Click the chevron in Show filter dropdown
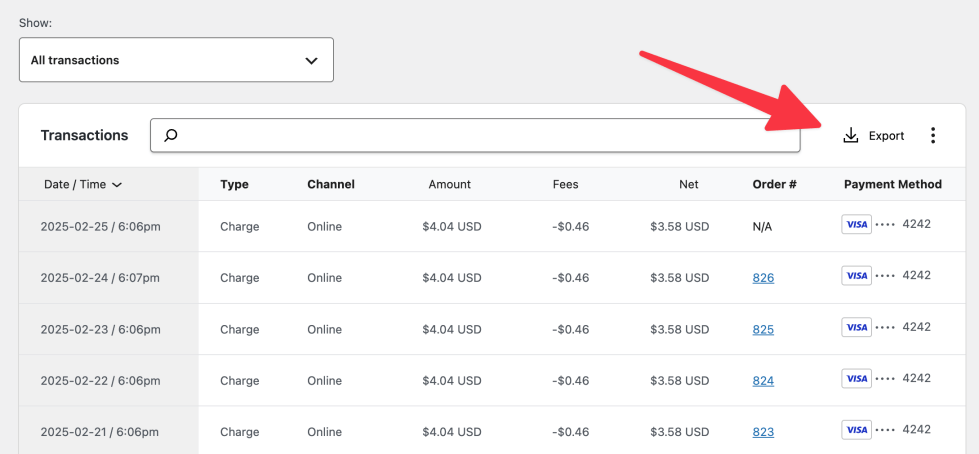Image resolution: width=979 pixels, height=454 pixels. point(311,60)
